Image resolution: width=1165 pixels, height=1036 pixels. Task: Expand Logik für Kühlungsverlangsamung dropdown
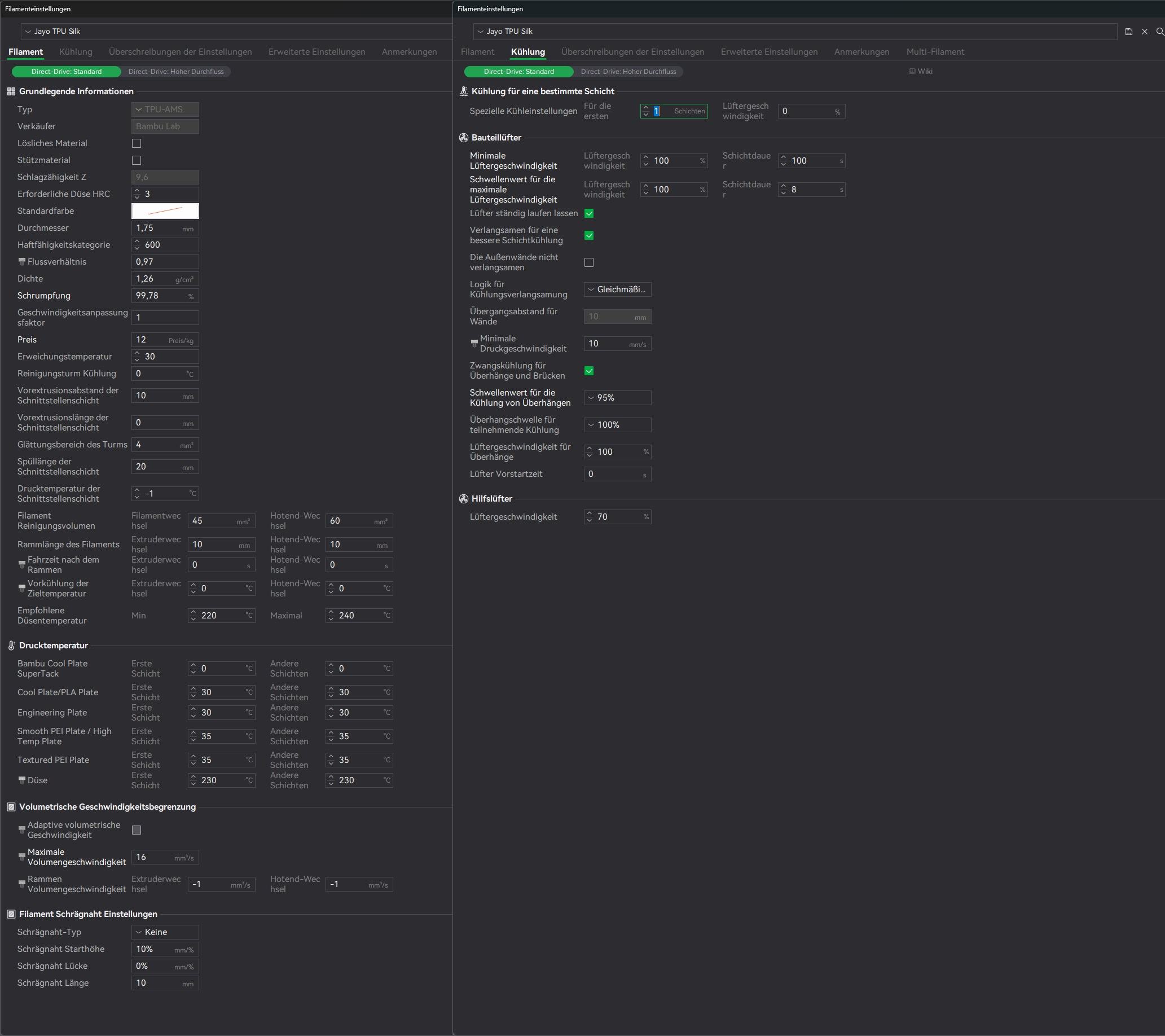coord(617,289)
